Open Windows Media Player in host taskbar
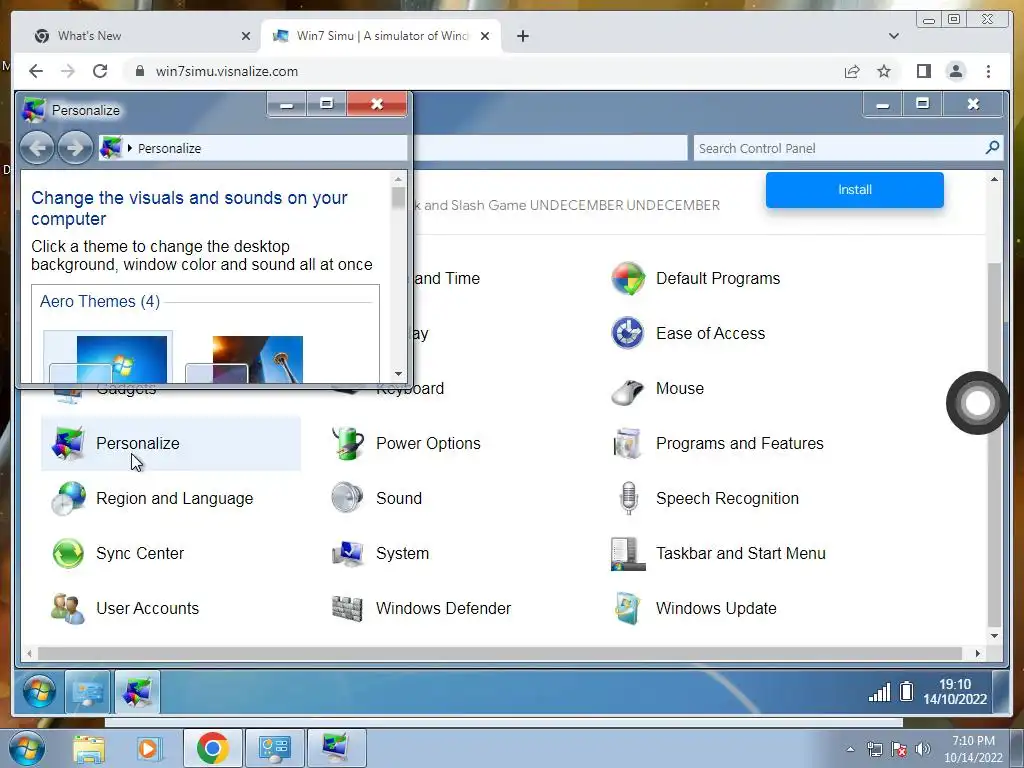 (148, 748)
